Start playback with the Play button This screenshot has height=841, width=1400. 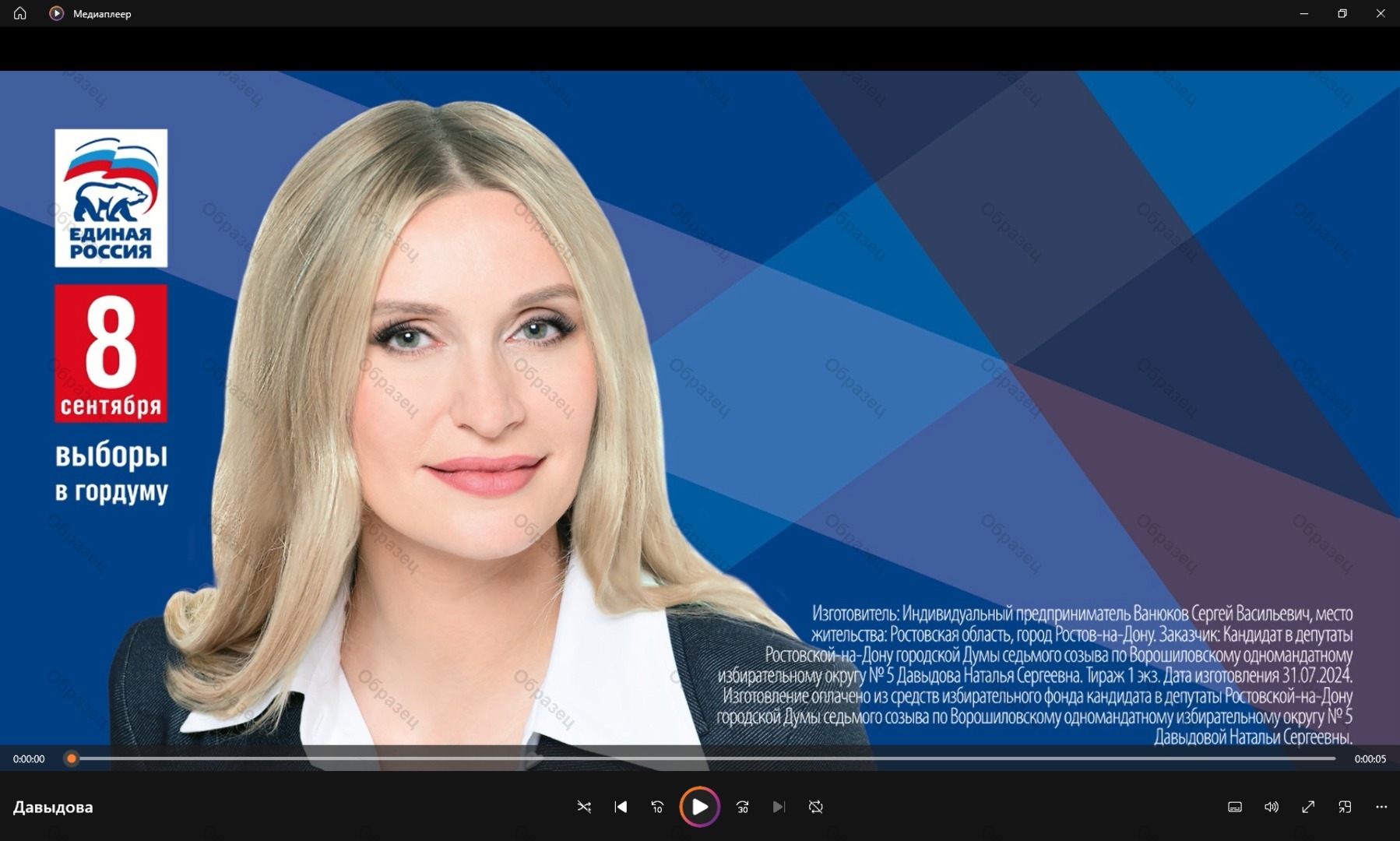(699, 807)
